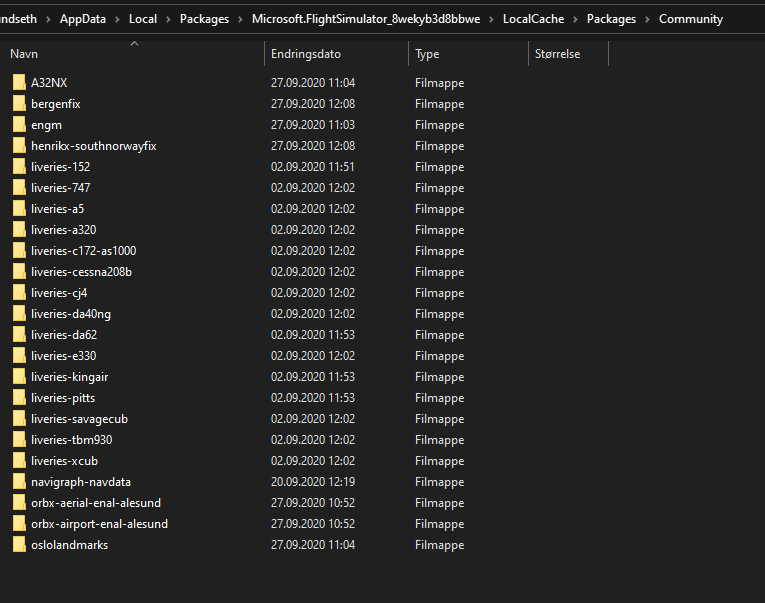Viewport: 765px width, 603px height.
Task: Select the orbx-aerial-enal-alesund folder icon
Action: pos(19,502)
